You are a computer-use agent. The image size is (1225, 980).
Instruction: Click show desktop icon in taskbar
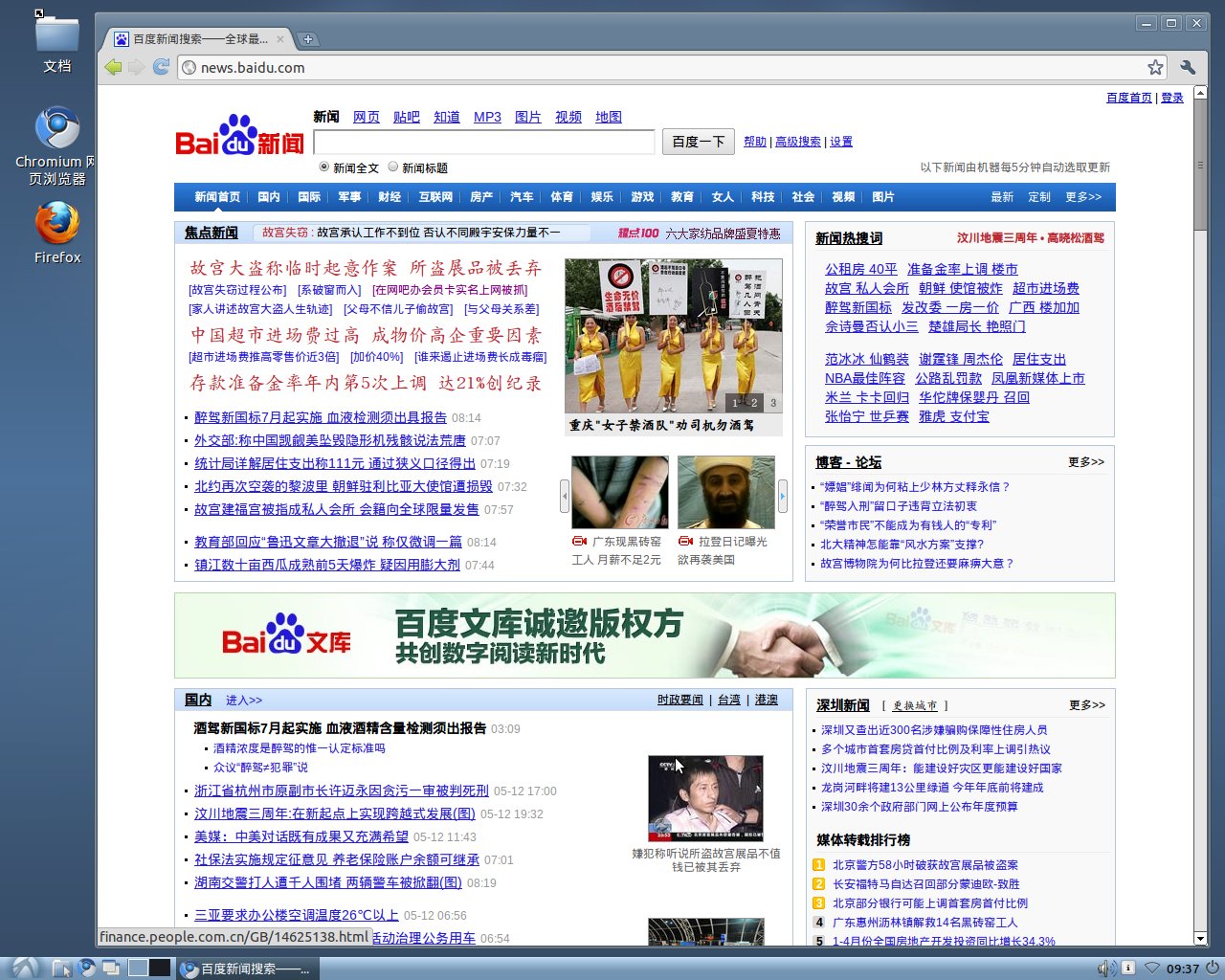pos(110,968)
